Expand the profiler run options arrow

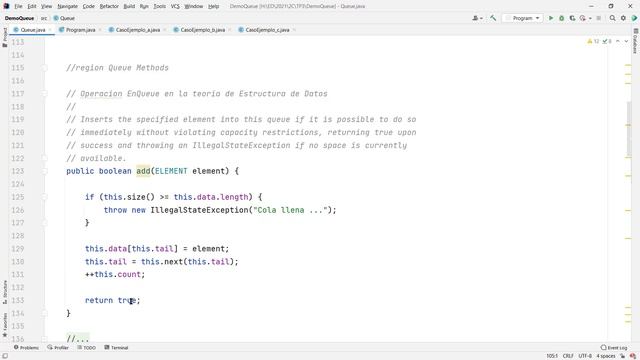pos(590,18)
